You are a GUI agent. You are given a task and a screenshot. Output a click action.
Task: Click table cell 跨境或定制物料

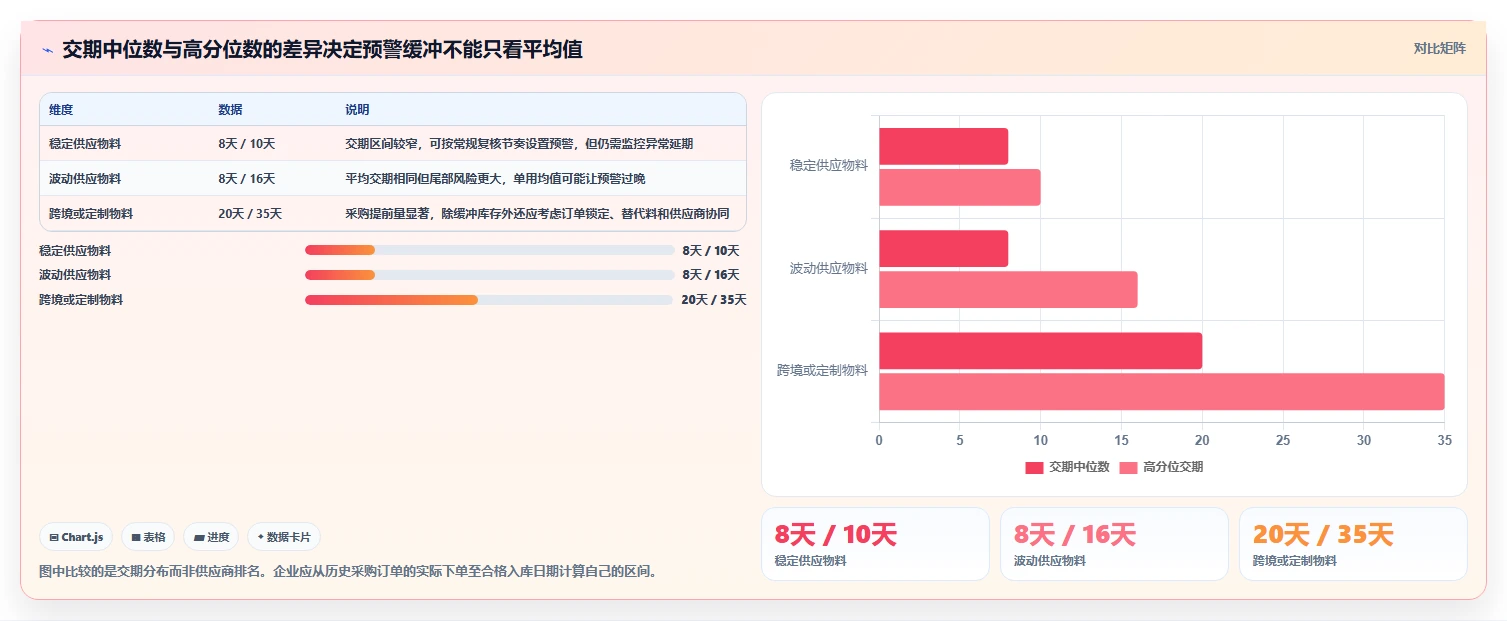[91, 214]
